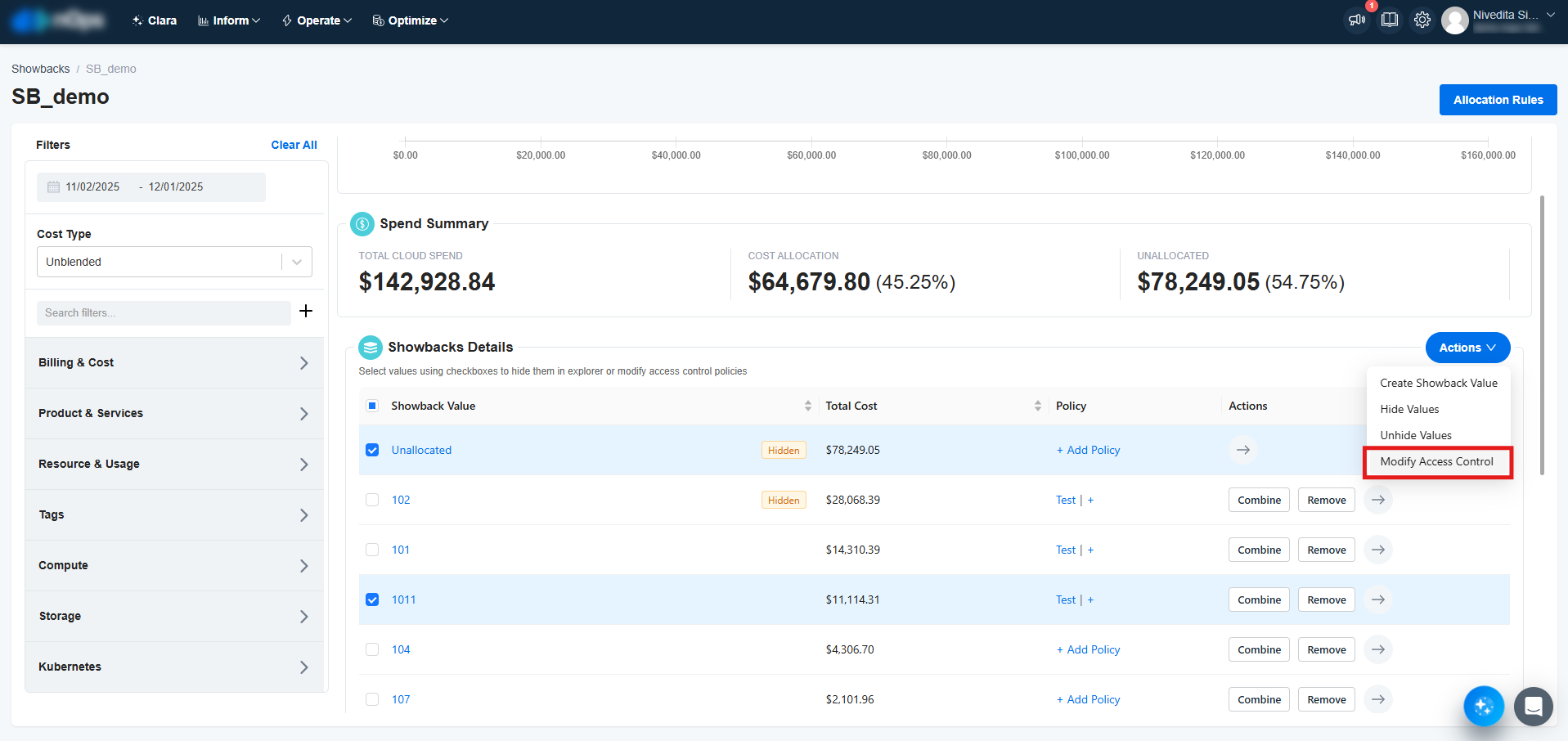Viewport: 1568px width, 741px height.
Task: Open the chat support bubble icon
Action: (x=1533, y=706)
